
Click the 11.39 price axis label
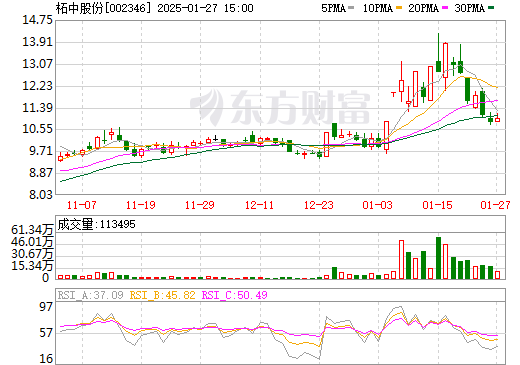37,108
